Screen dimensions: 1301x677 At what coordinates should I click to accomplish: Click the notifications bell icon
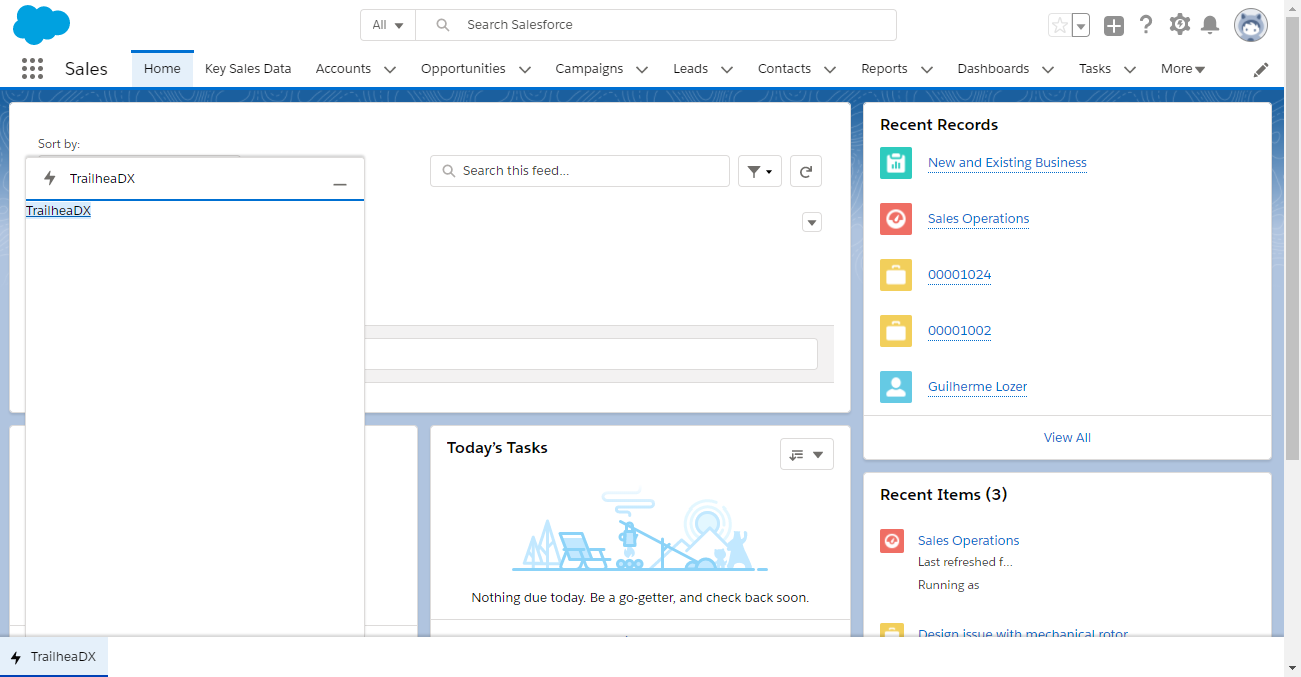1210,25
